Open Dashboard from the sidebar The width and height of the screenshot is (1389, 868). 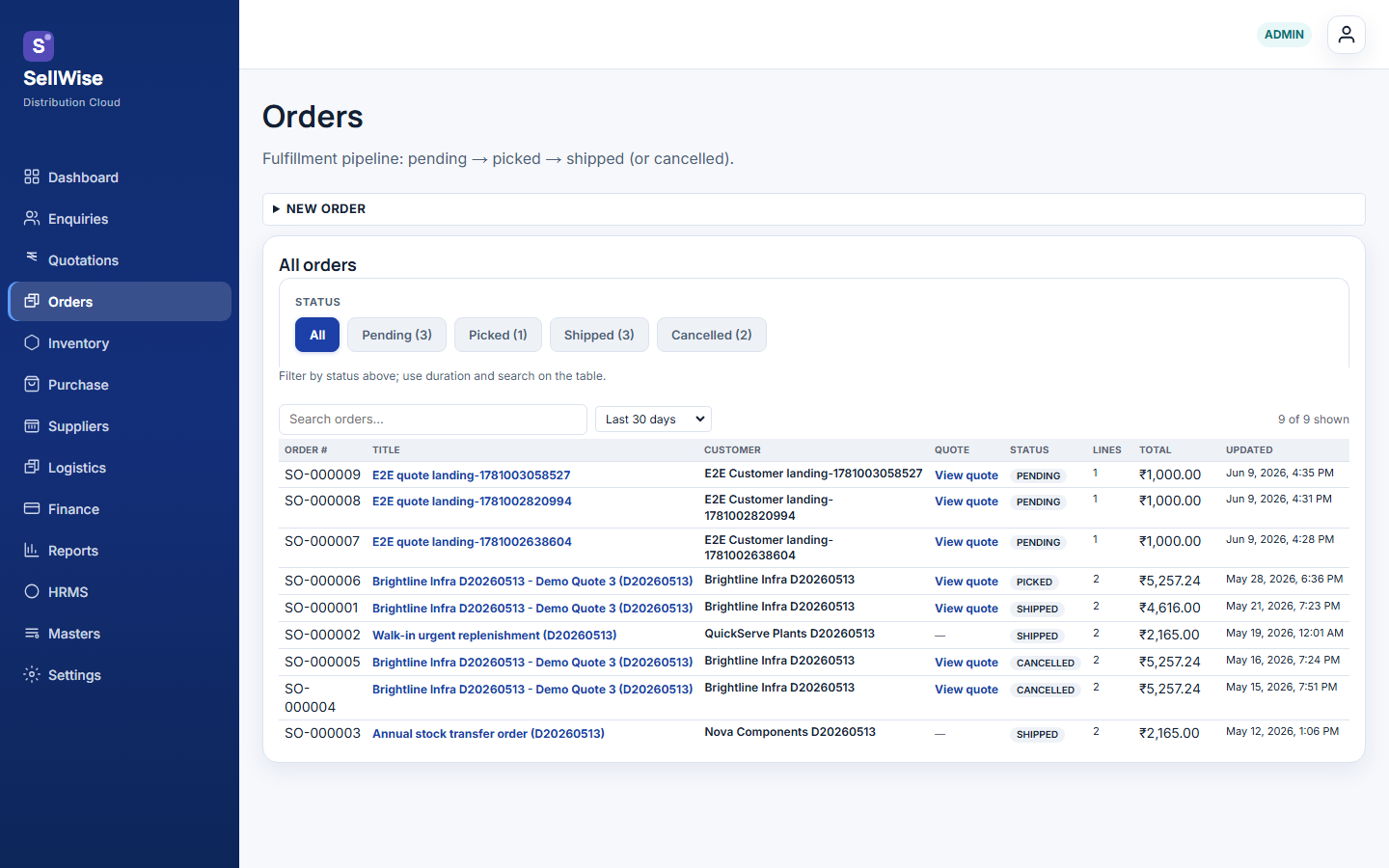point(120,177)
